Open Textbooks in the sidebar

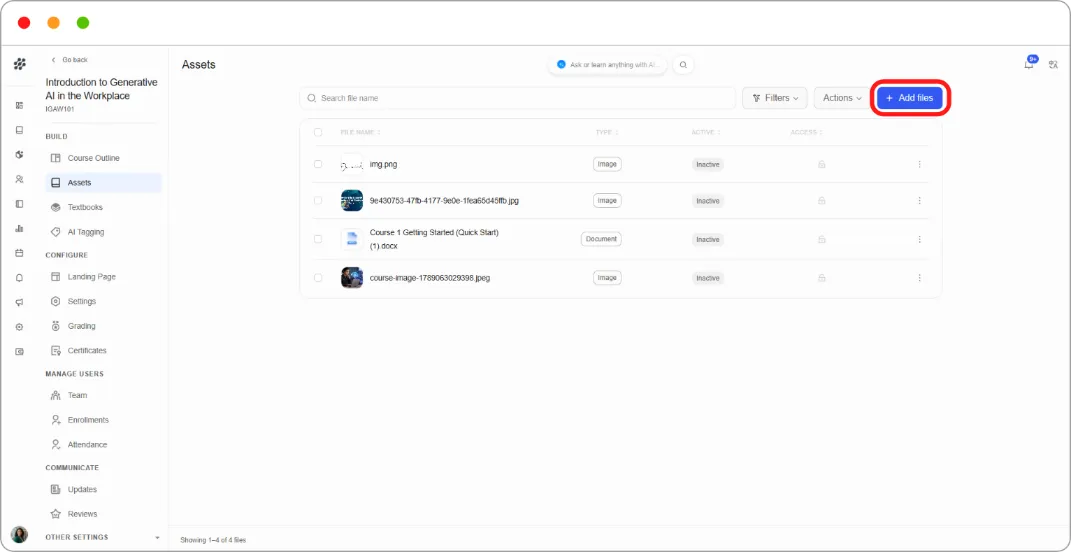pyautogui.click(x=103, y=207)
